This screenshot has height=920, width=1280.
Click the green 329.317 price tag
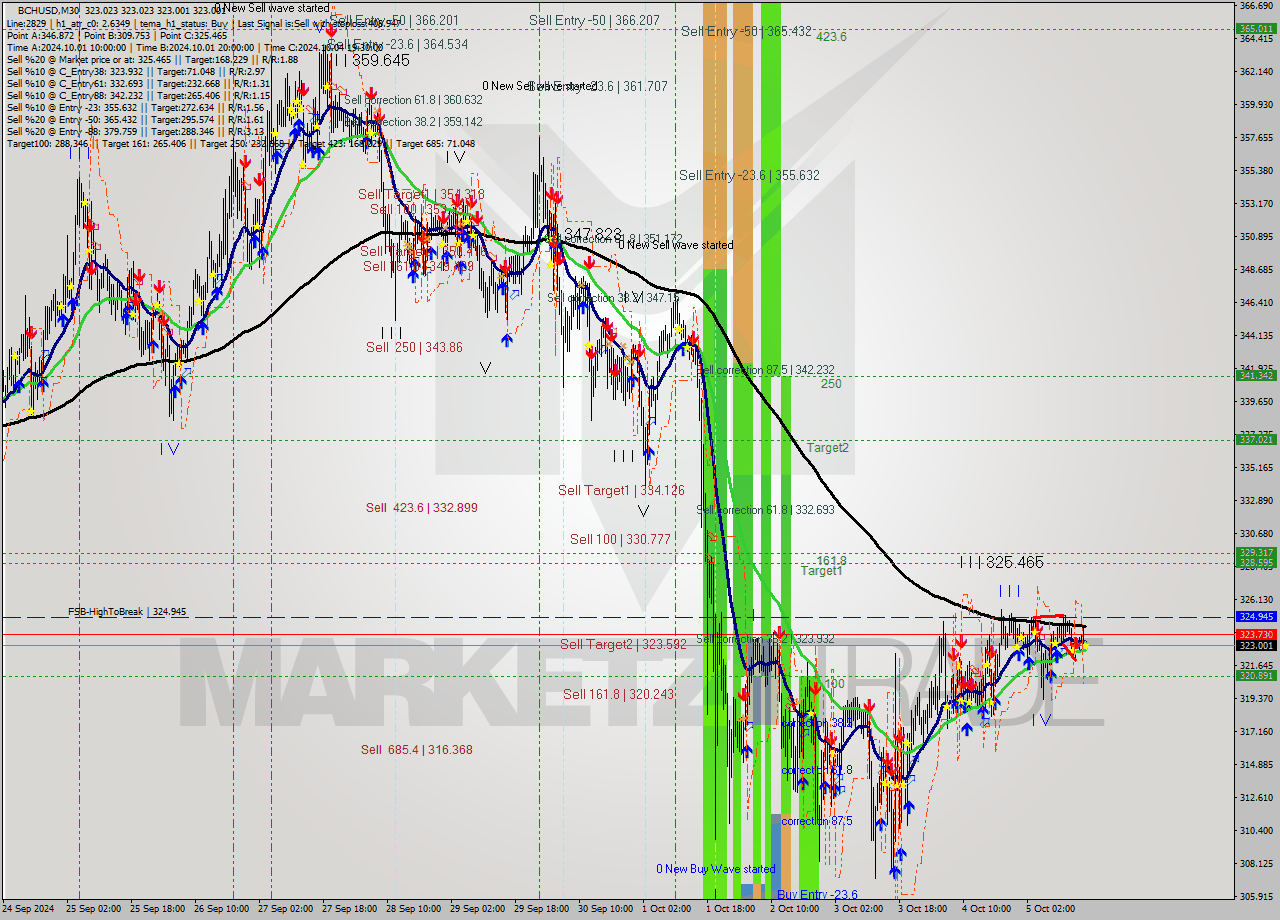(1256, 553)
